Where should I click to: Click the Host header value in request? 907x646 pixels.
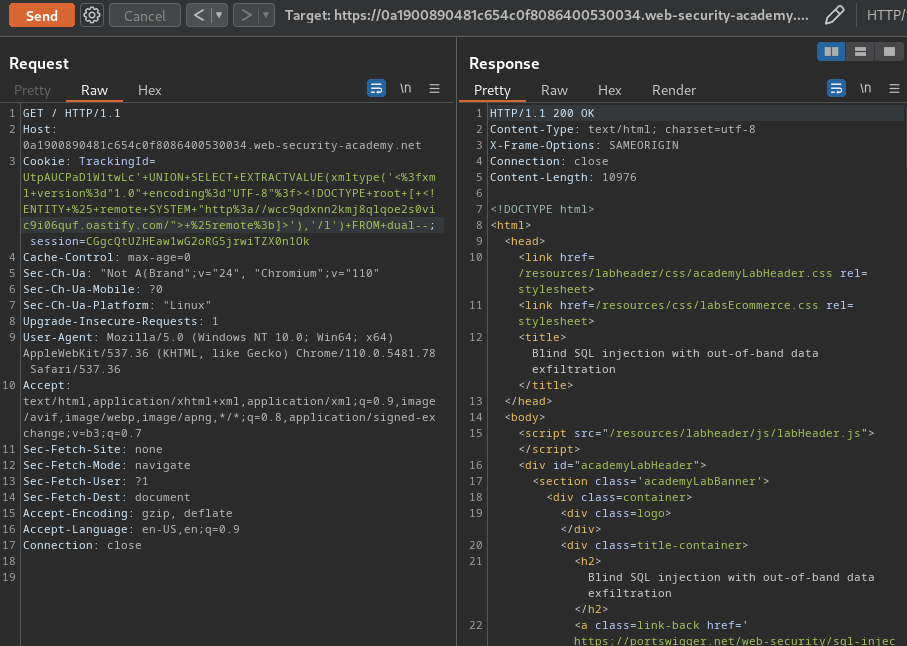tap(222, 145)
